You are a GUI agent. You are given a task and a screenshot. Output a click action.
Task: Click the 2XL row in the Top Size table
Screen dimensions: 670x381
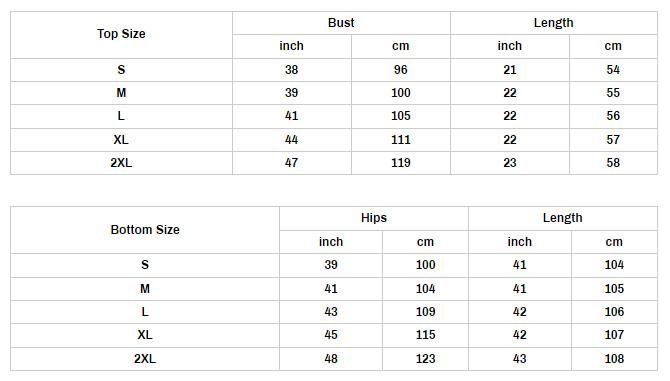pyautogui.click(x=334, y=163)
